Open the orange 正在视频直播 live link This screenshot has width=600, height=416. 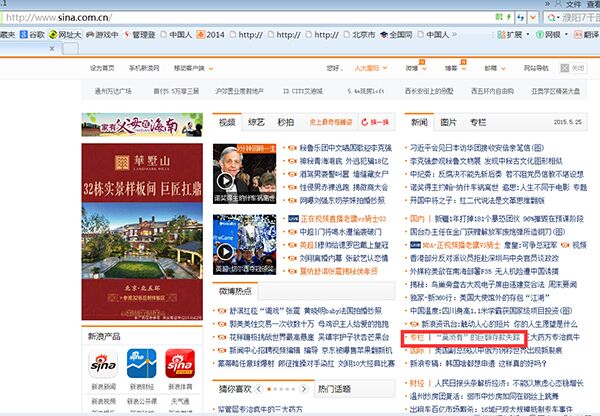pos(343,219)
